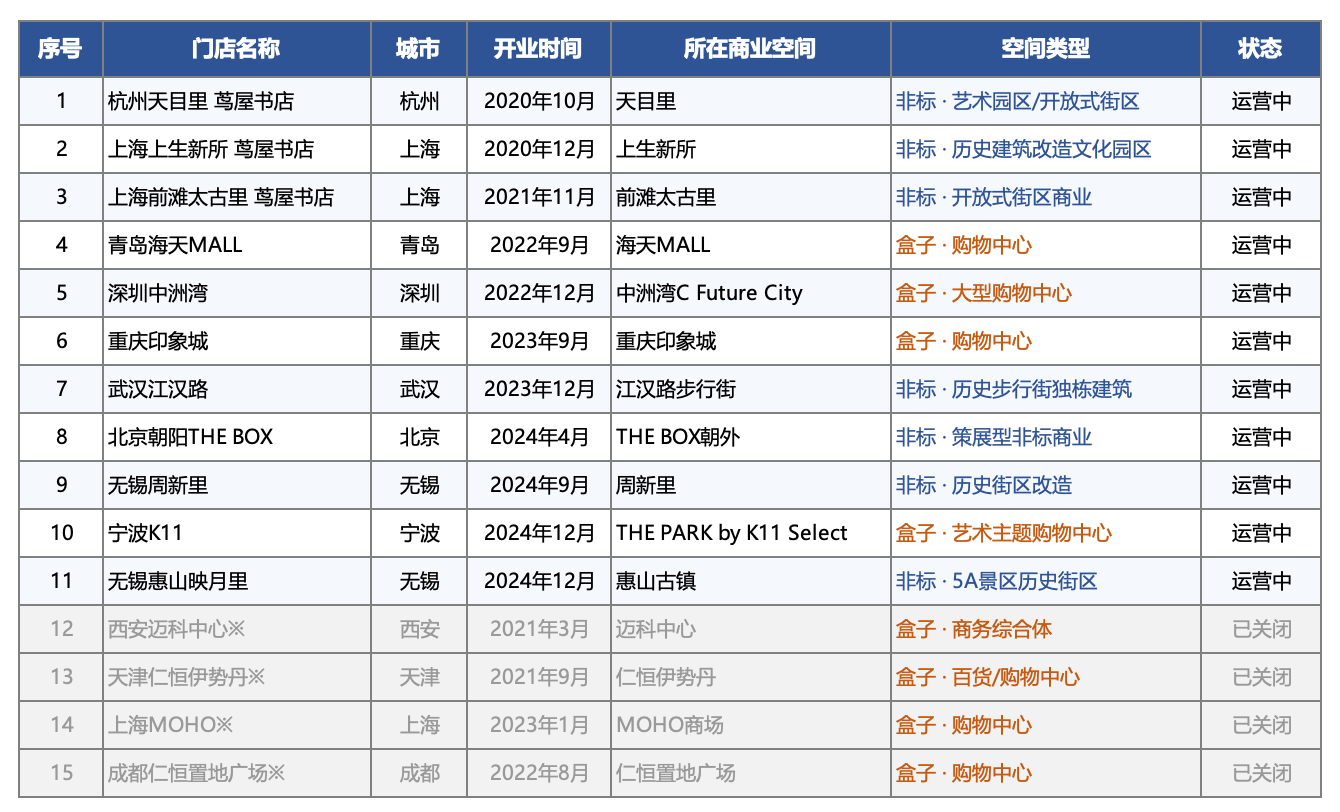Click 盒子 · 商务综合体 in row 12

[x=974, y=629]
